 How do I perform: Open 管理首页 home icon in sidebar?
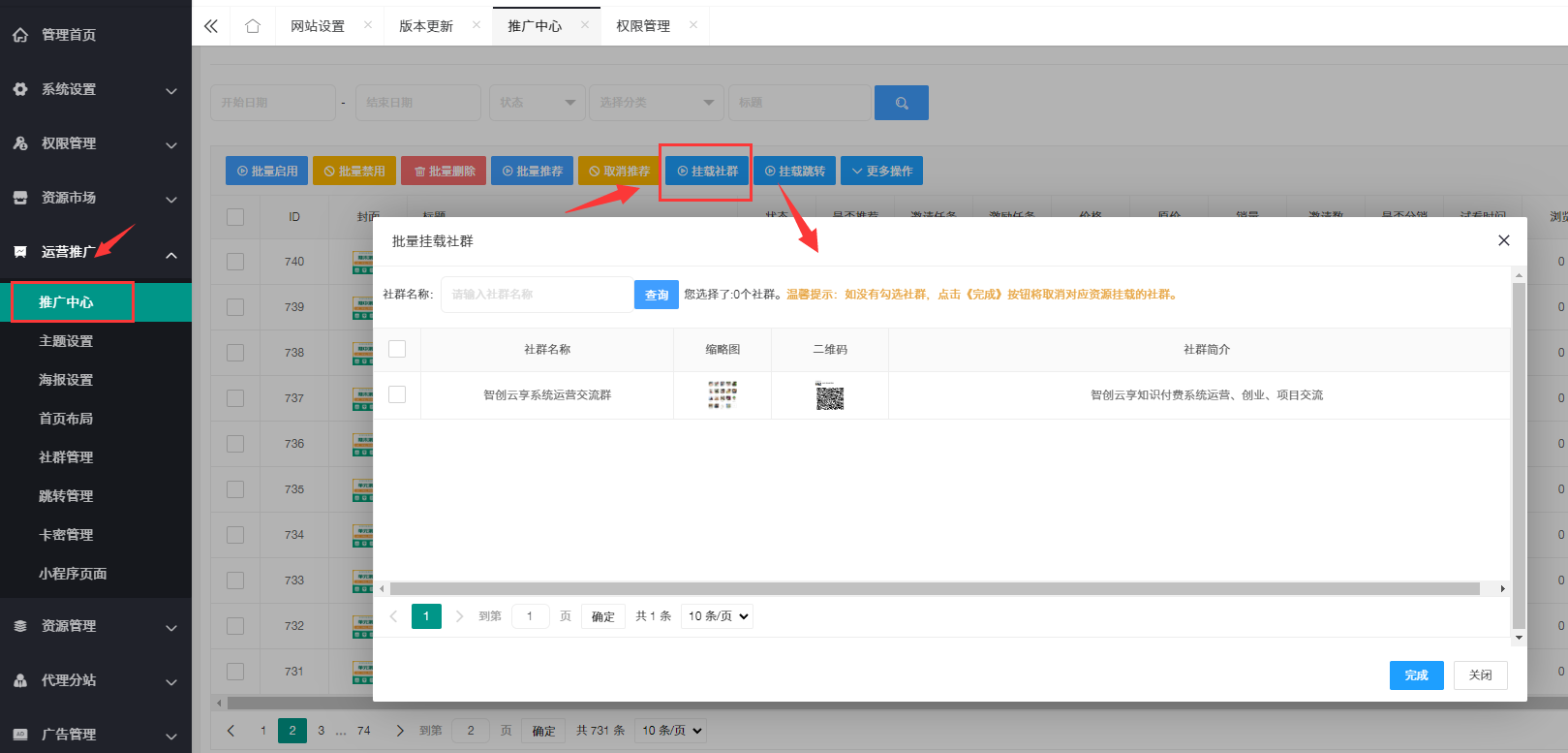tap(20, 35)
